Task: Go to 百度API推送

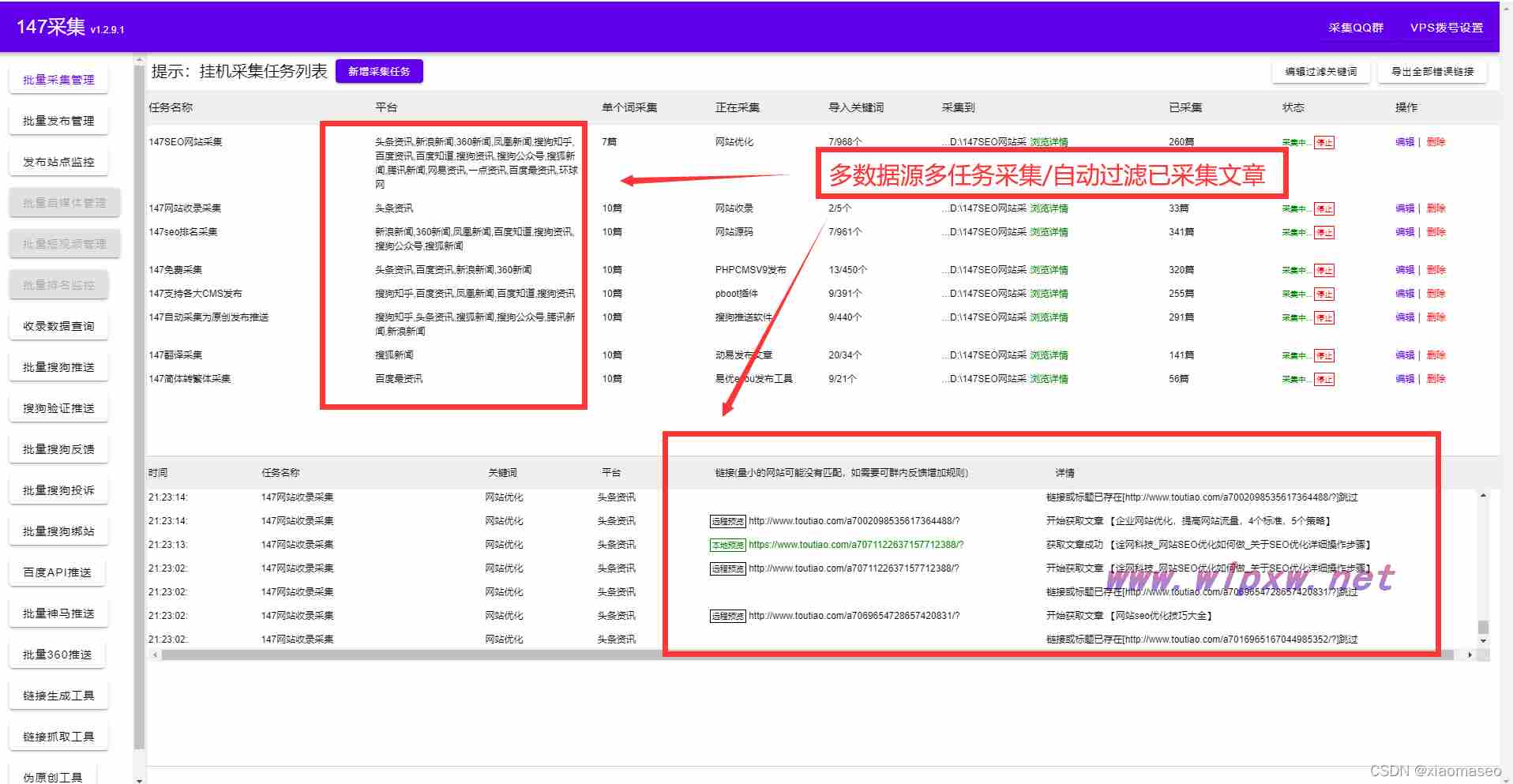Action: point(57,572)
